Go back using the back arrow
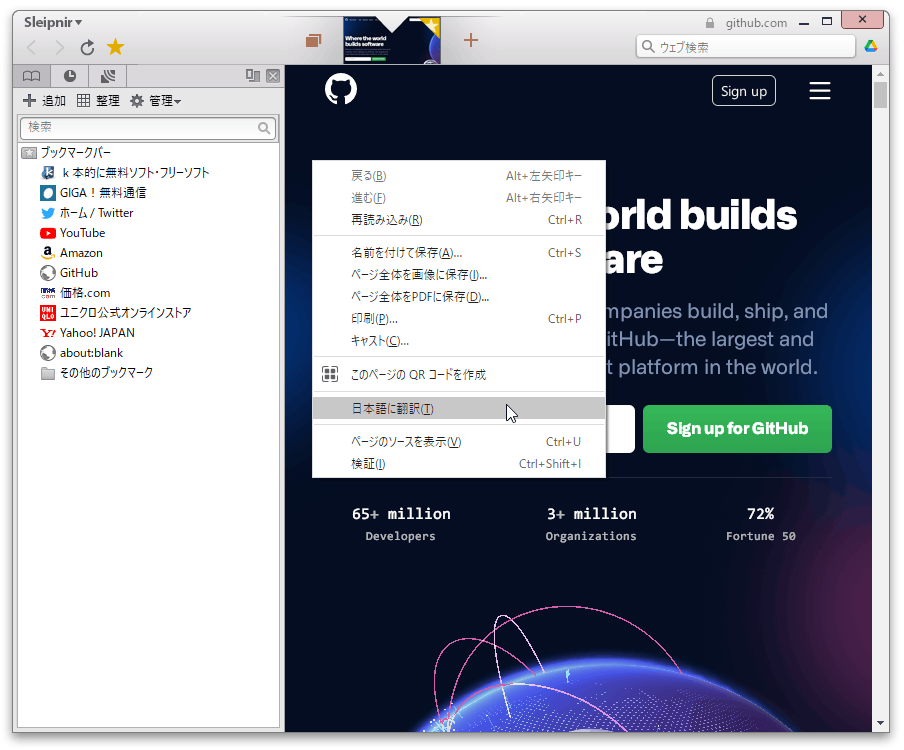904x750 pixels. [x=32, y=47]
